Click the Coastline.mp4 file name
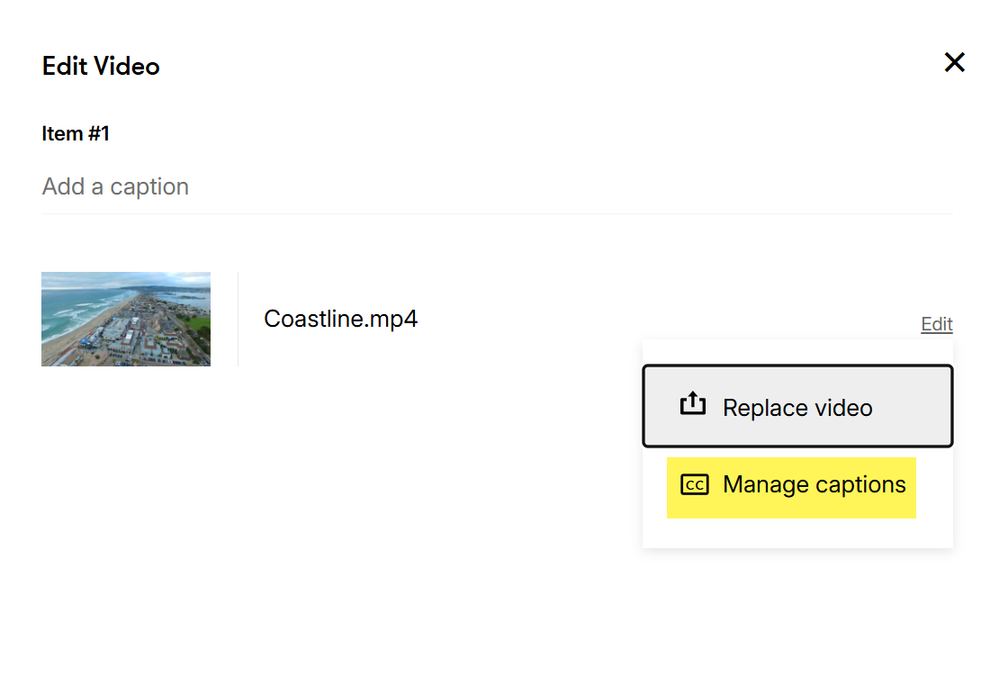The width and height of the screenshot is (999, 677). click(x=340, y=319)
